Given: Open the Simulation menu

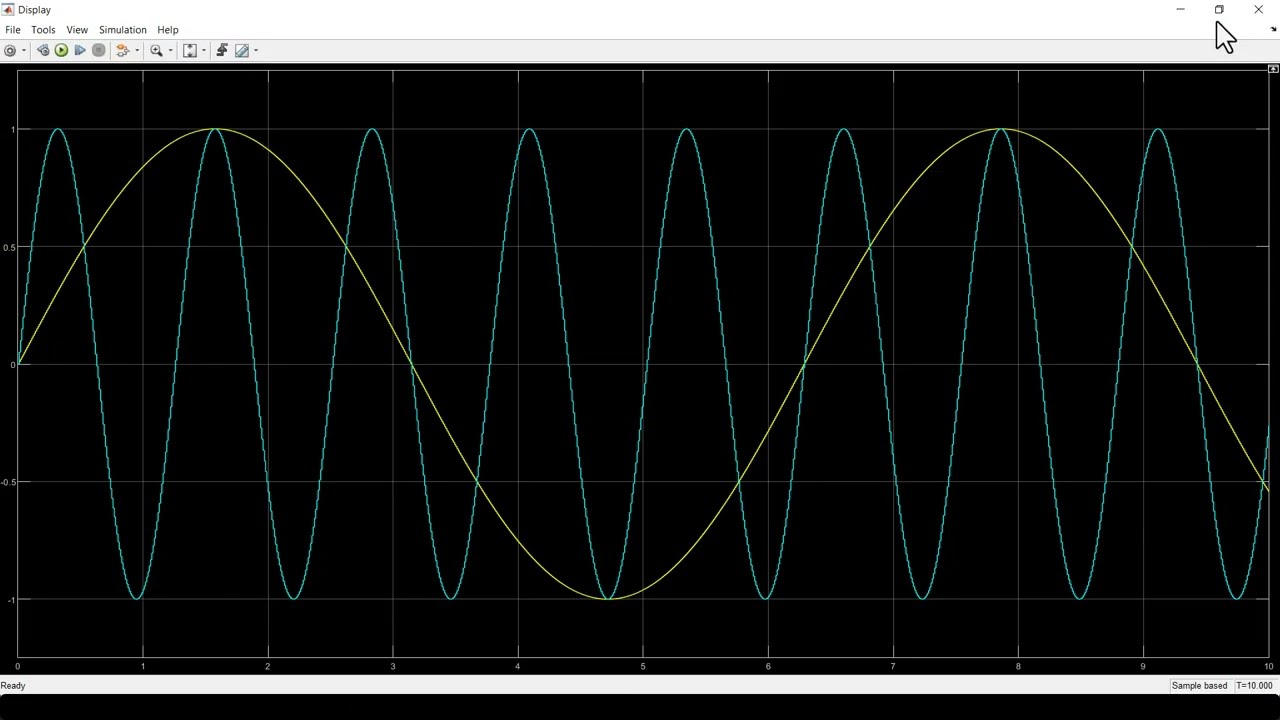Looking at the screenshot, I should [x=123, y=30].
